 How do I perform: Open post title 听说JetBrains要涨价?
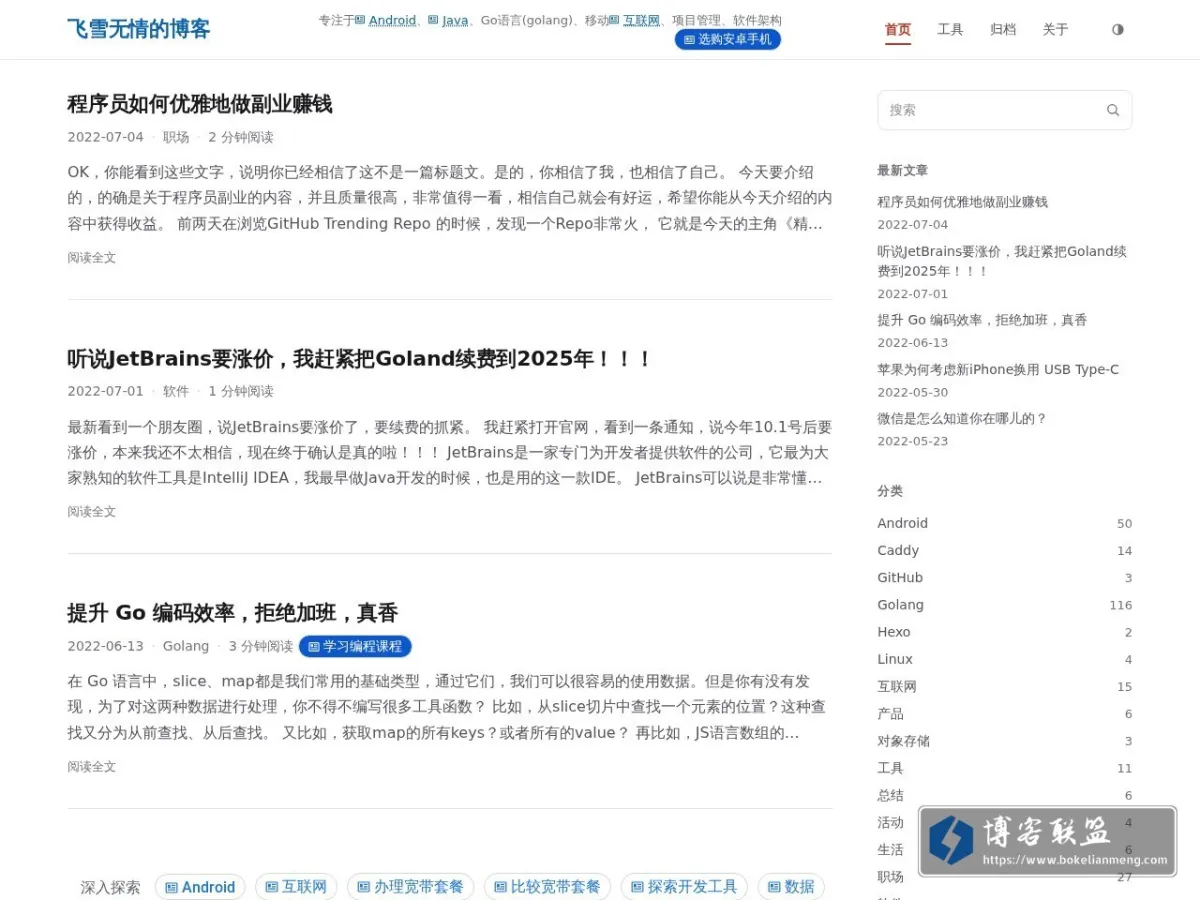click(360, 358)
